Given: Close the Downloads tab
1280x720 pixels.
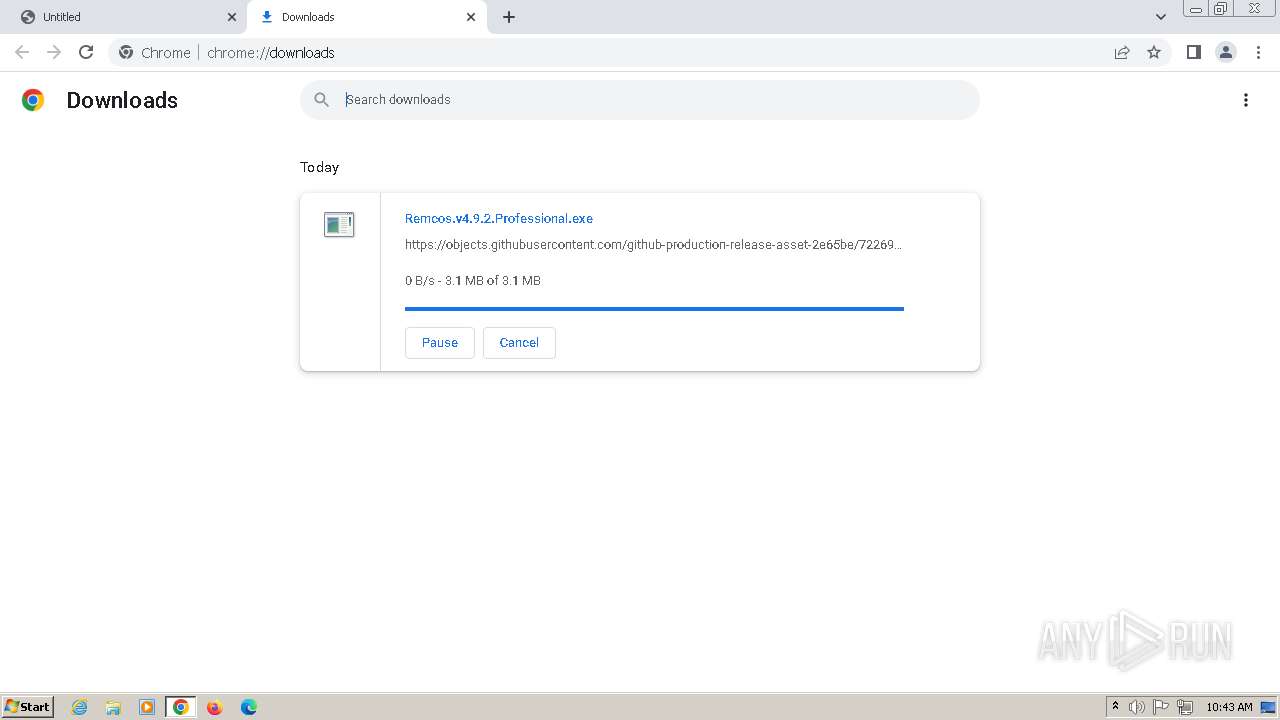Looking at the screenshot, I should pyautogui.click(x=471, y=17).
